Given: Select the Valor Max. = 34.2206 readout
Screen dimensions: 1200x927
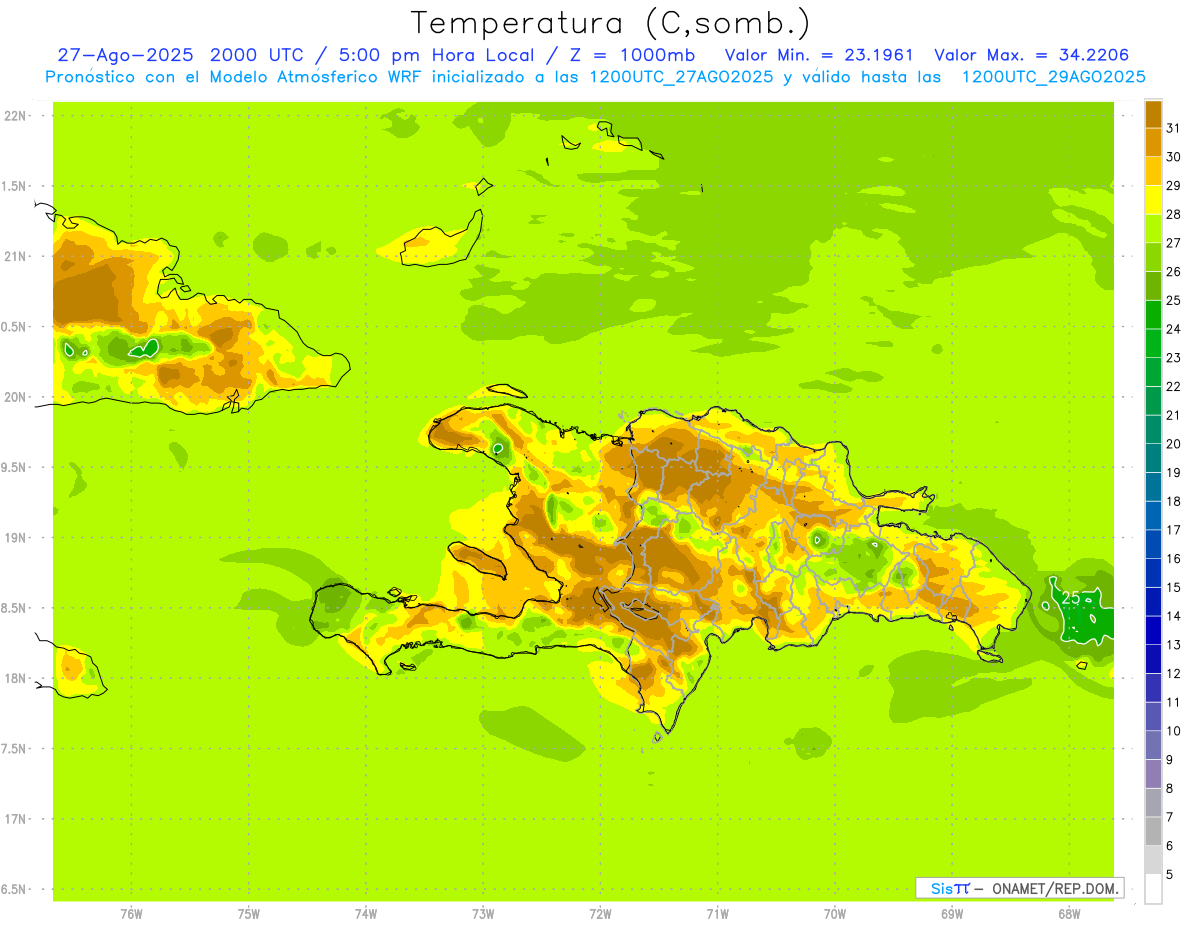Looking at the screenshot, I should coord(1031,55).
